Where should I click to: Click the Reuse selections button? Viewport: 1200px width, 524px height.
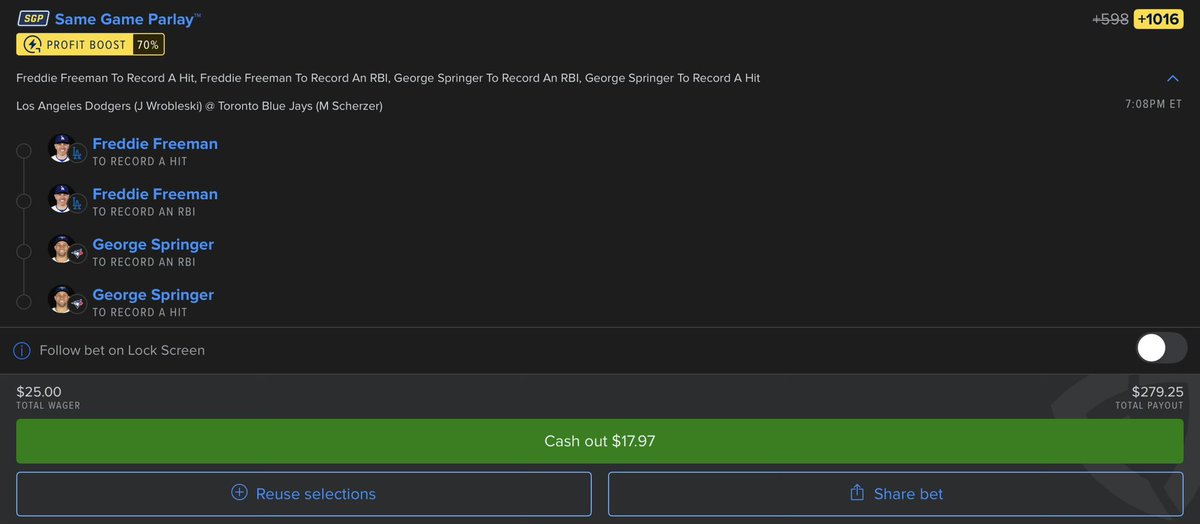304,494
